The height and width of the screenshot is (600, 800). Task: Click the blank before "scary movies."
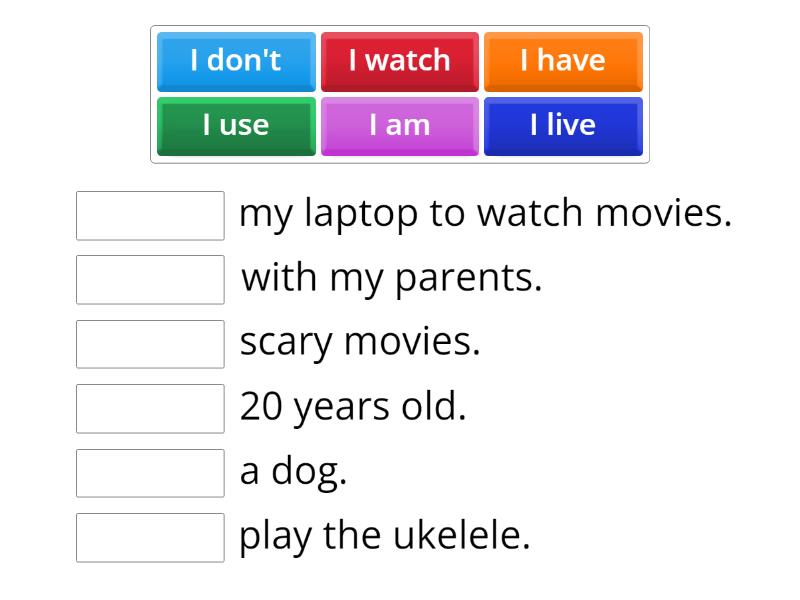point(149,345)
